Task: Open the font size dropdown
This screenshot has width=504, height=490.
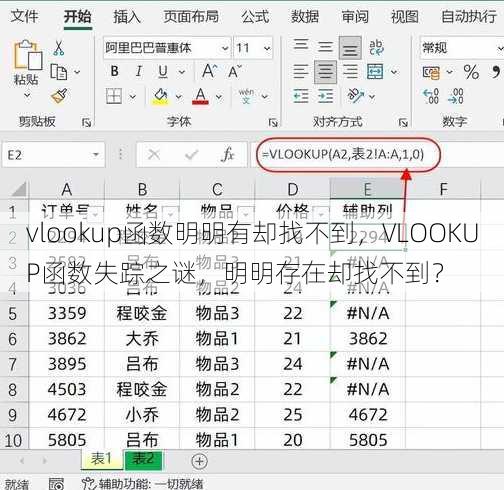Action: 267,49
